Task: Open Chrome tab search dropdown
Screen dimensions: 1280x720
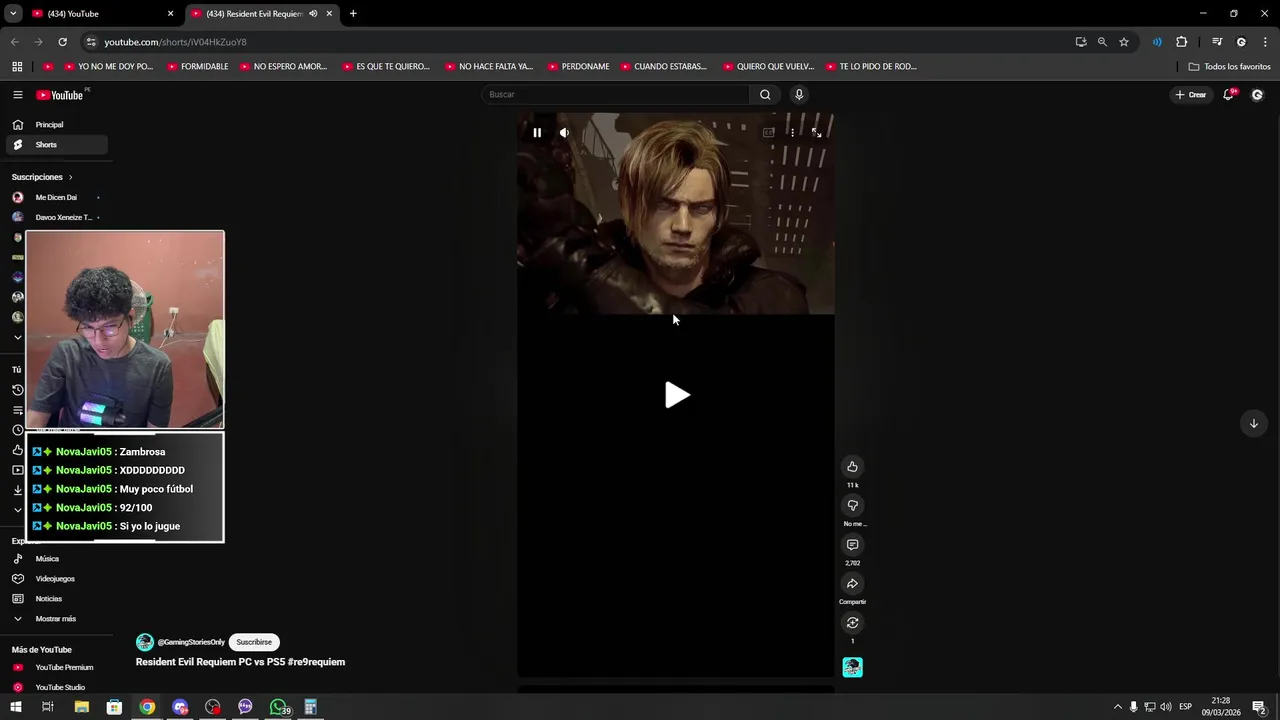Action: [x=13, y=14]
